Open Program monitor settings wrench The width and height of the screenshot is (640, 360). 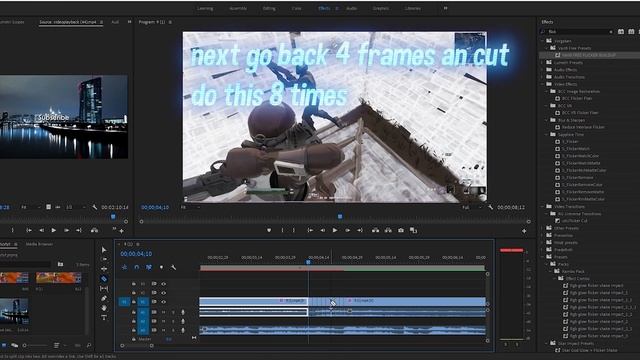click(x=490, y=207)
